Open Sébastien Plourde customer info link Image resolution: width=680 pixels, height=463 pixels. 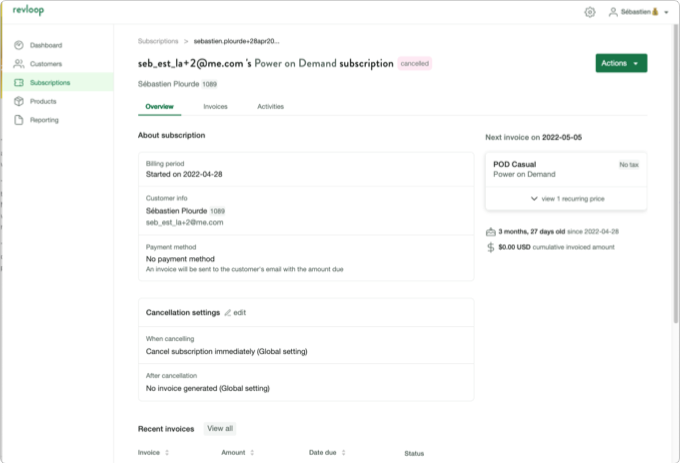176,211
